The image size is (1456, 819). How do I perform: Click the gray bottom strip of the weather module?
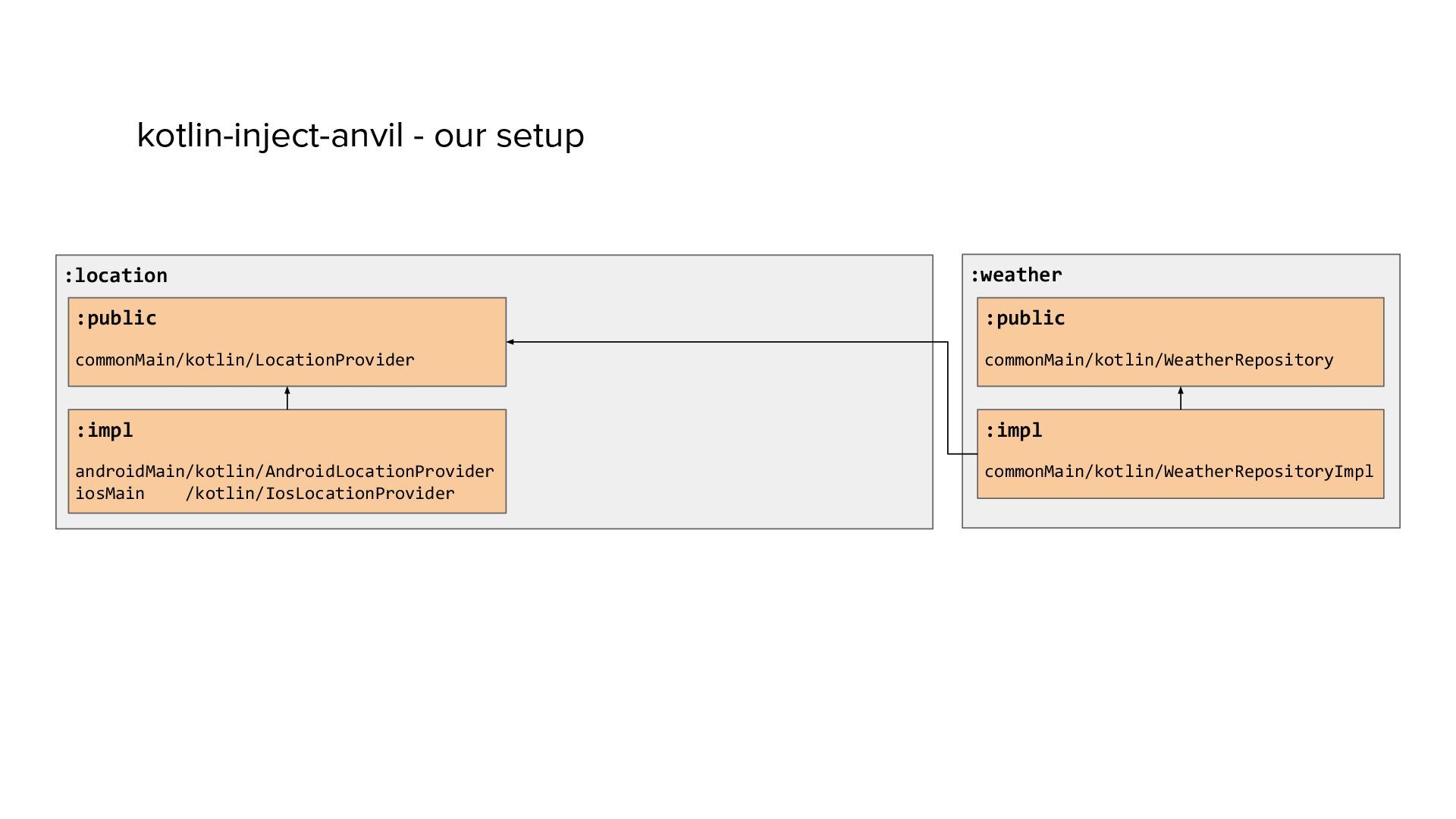coord(1181,513)
